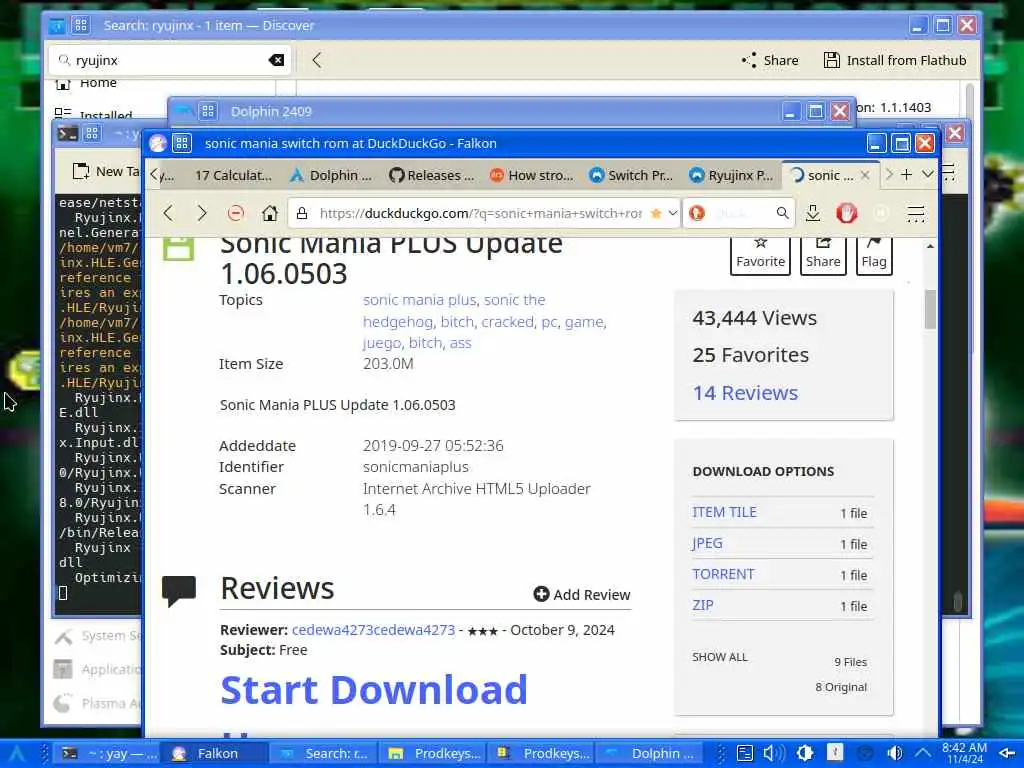
Task: Click the 8:42 AM clock
Action: 964,753
